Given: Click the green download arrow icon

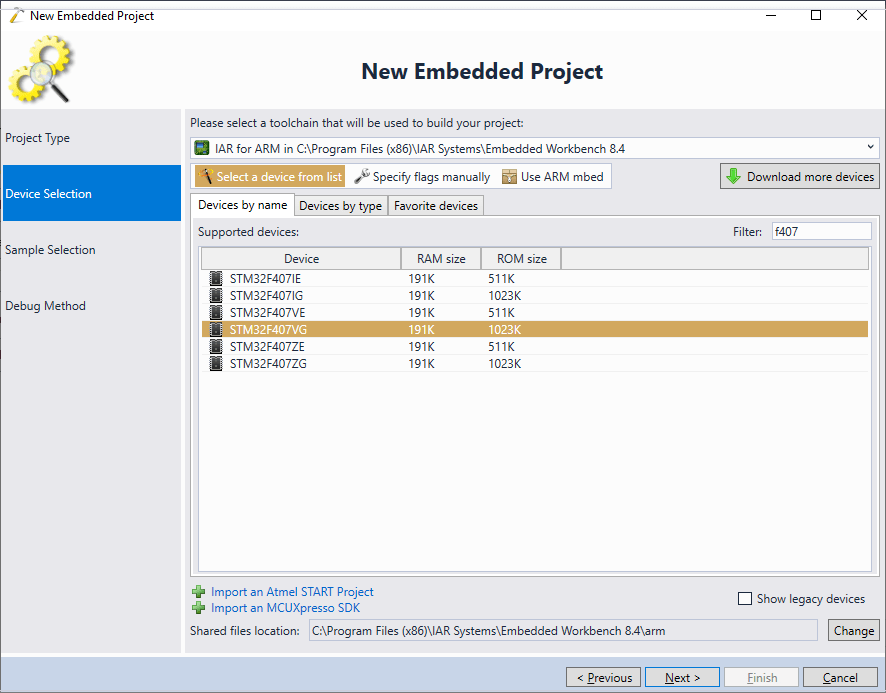Looking at the screenshot, I should [x=733, y=176].
